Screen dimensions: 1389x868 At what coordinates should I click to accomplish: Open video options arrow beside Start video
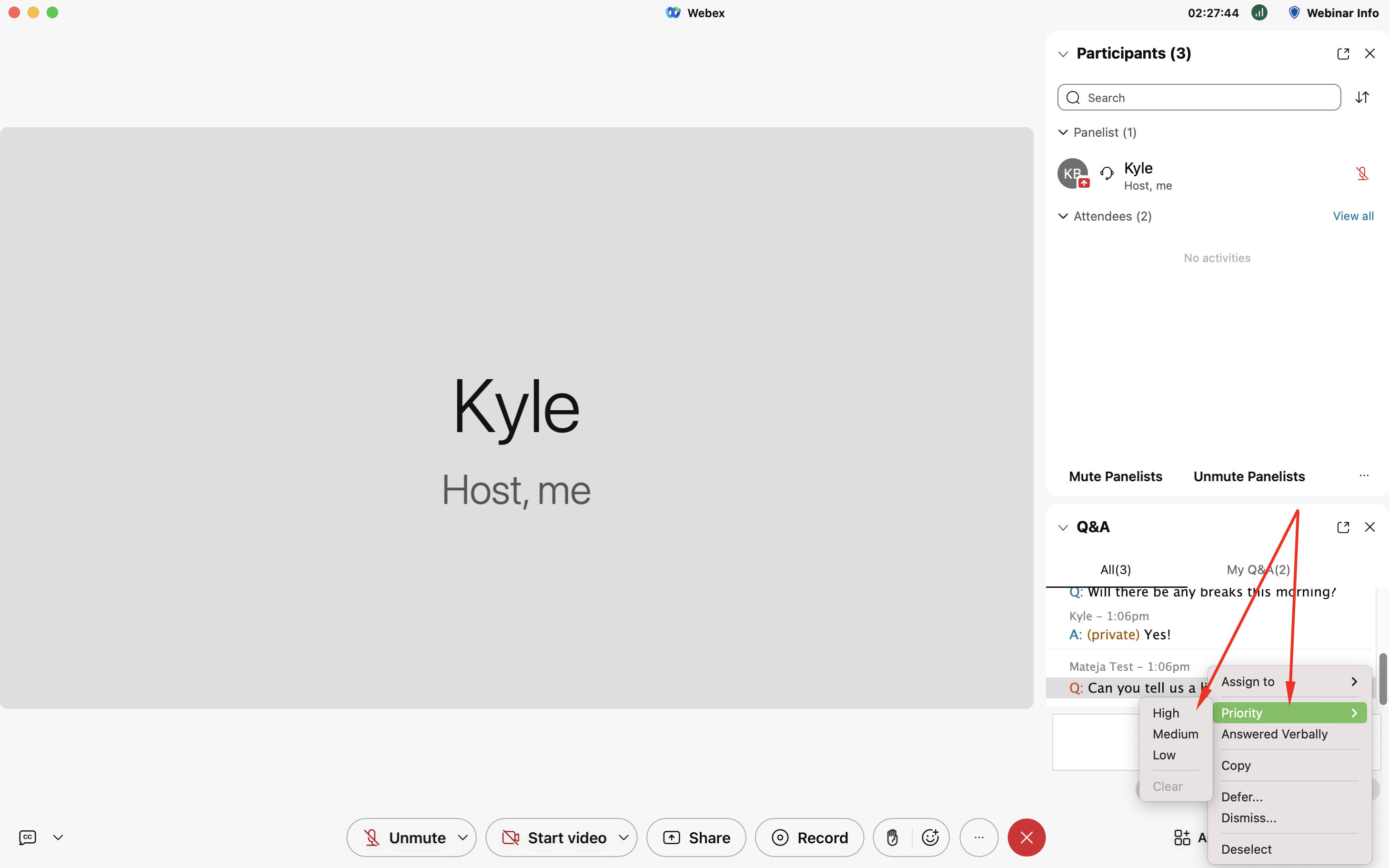pos(624,838)
